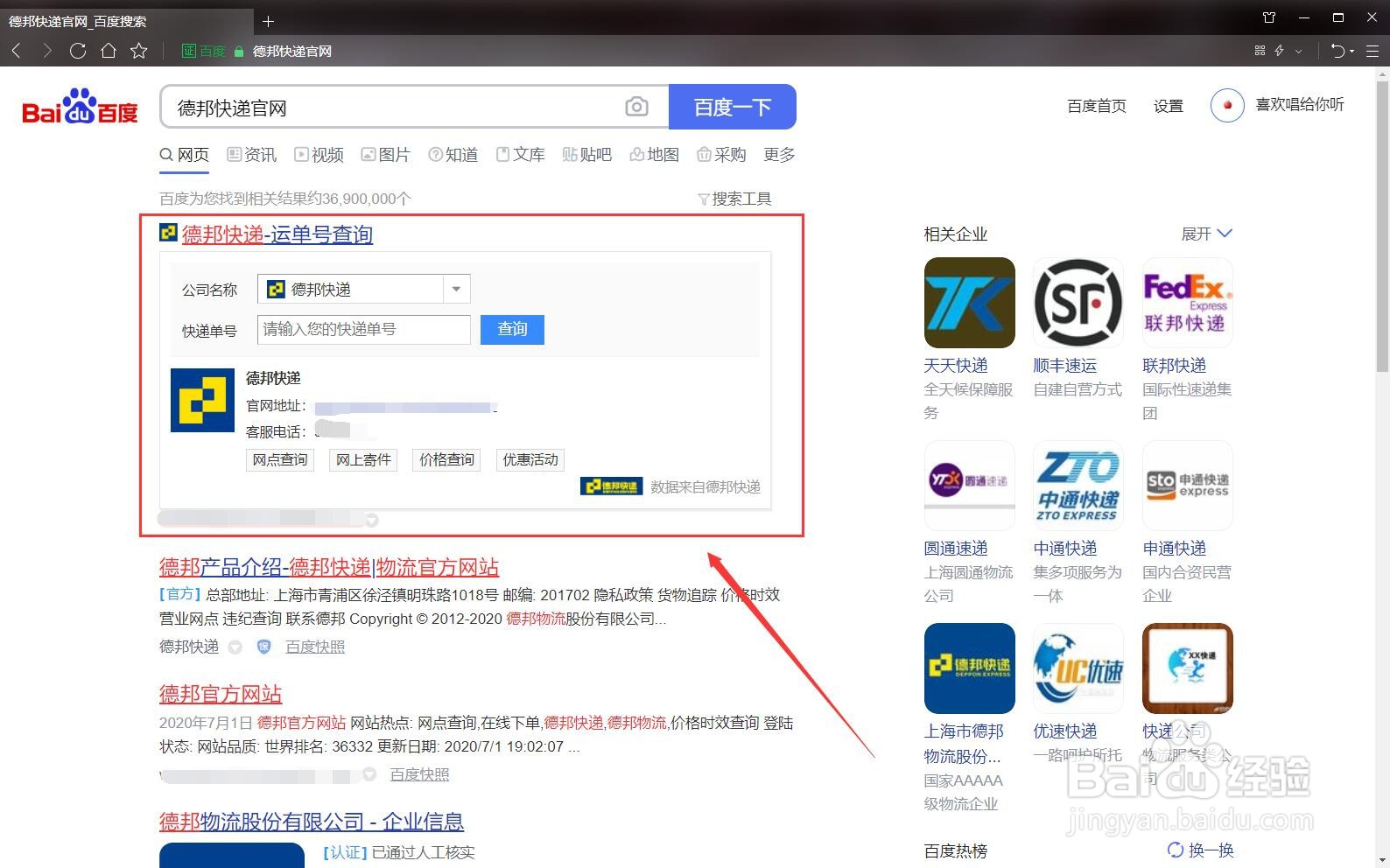This screenshot has width=1390, height=868.
Task: Open the 搜索工具 filter
Action: 734,199
